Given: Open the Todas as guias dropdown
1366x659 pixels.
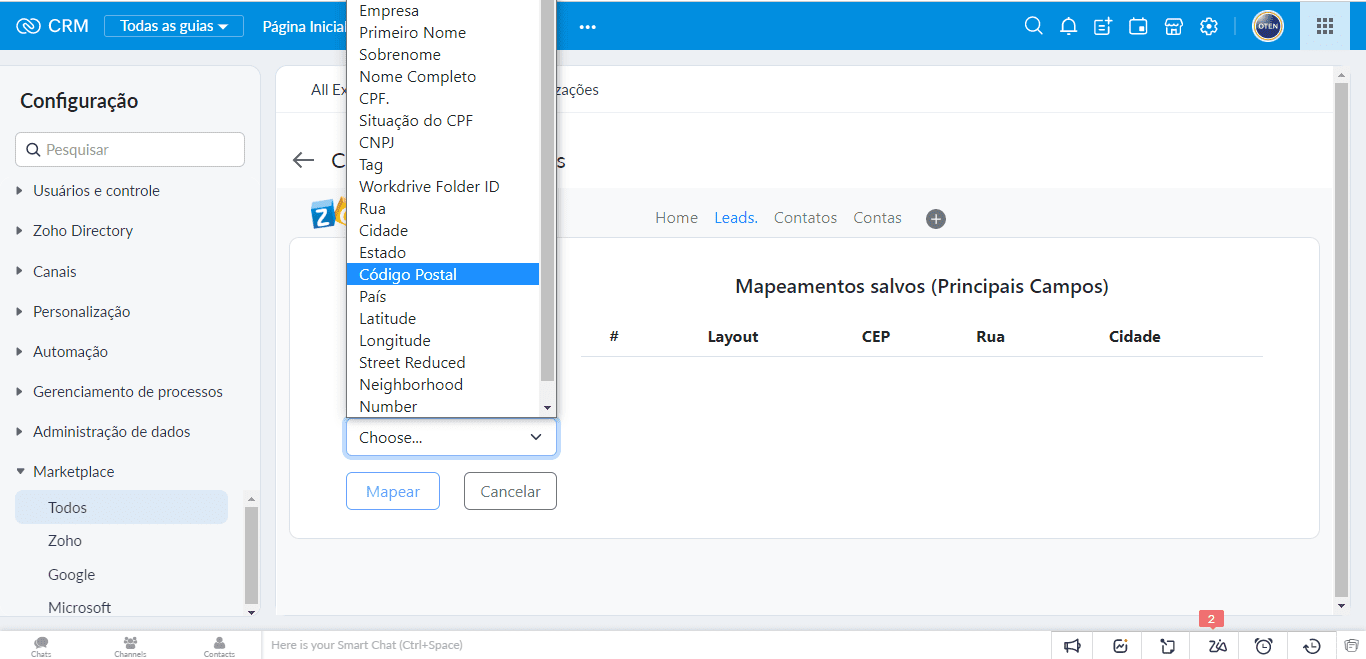Looking at the screenshot, I should pyautogui.click(x=174, y=26).
